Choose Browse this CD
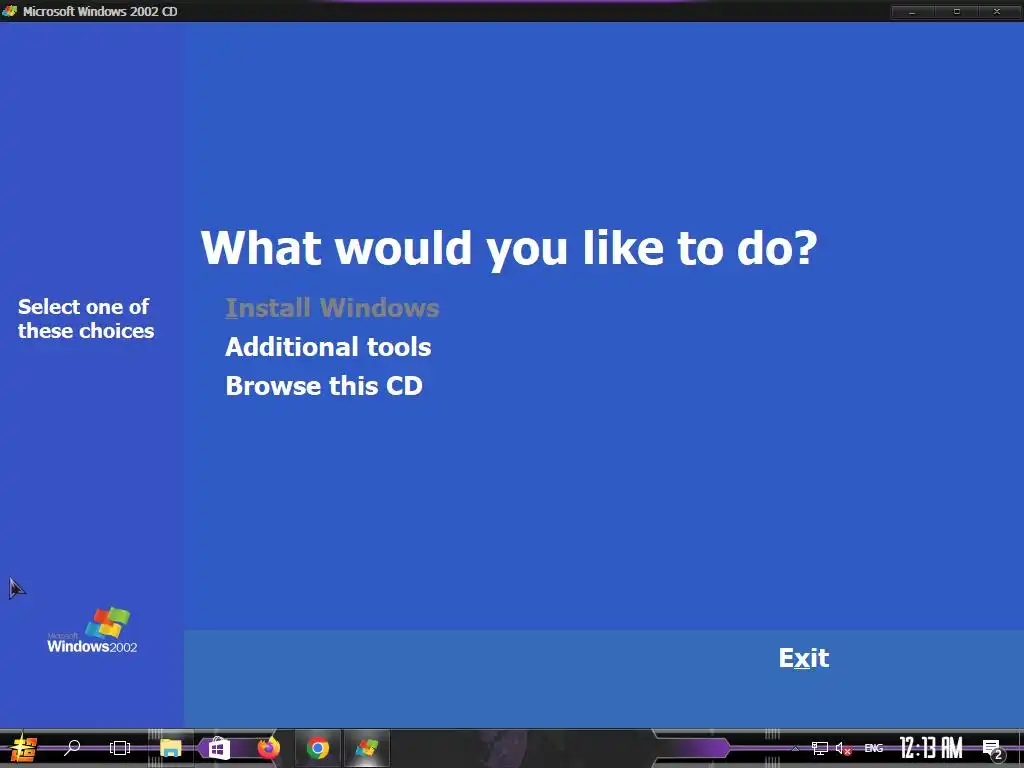Screen dimensions: 1024x768 coord(324,385)
